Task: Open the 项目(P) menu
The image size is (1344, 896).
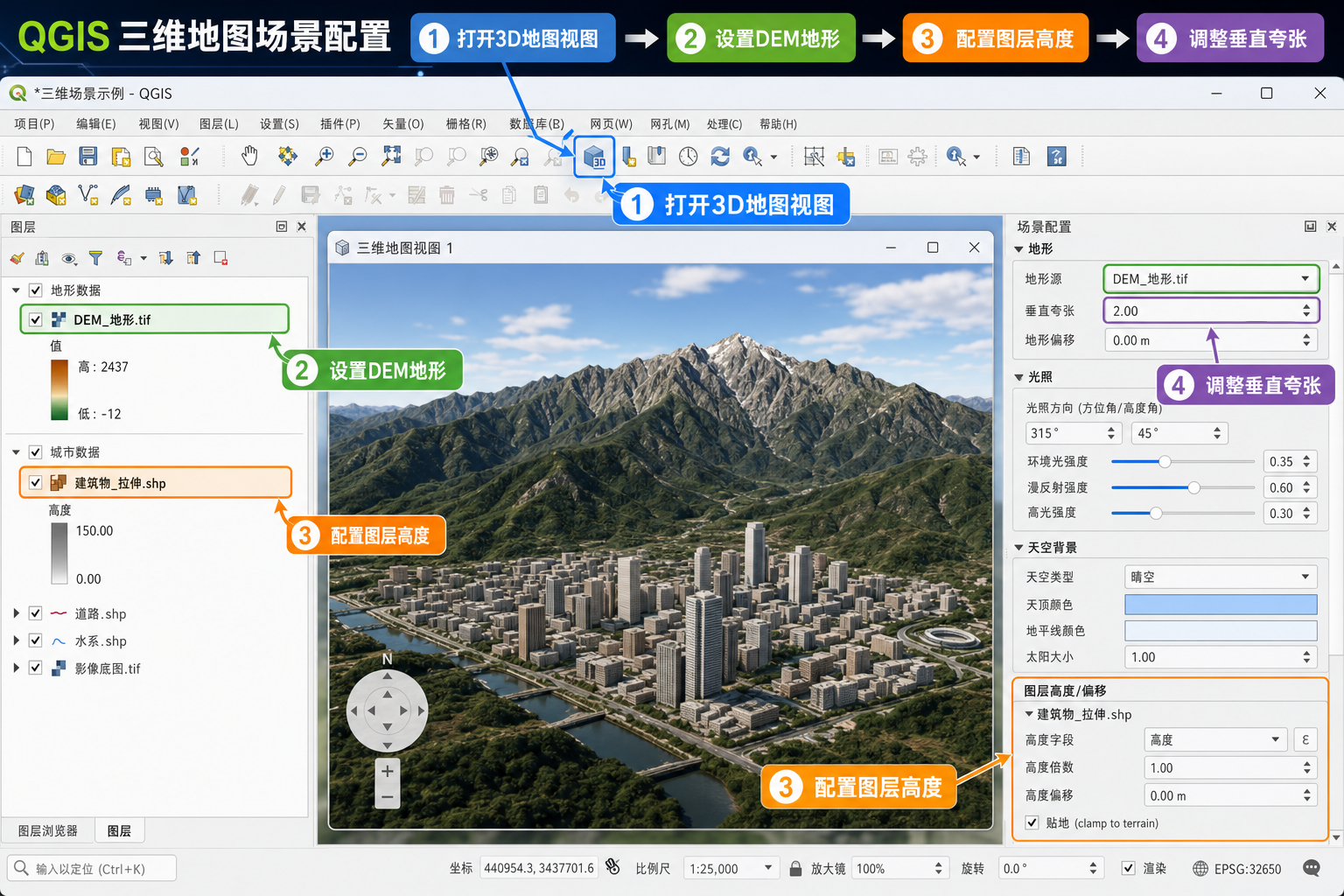Action: coord(34,124)
